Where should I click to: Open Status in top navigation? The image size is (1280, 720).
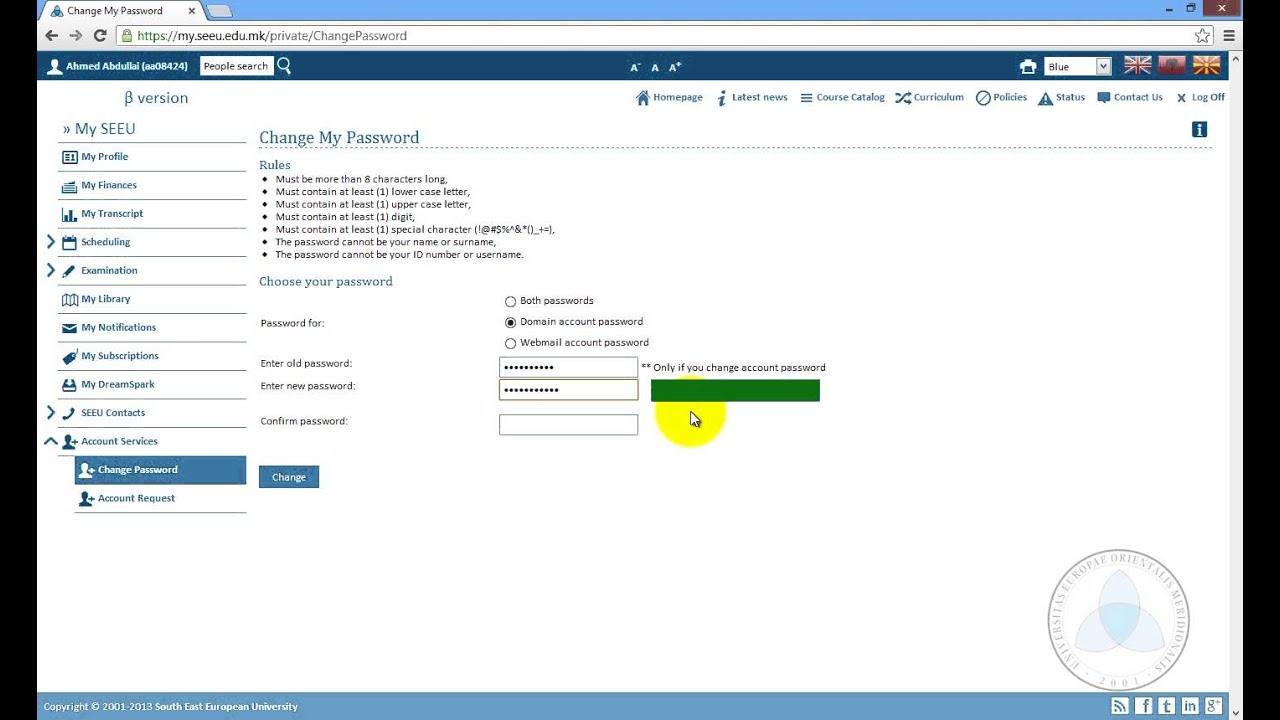coord(1061,97)
